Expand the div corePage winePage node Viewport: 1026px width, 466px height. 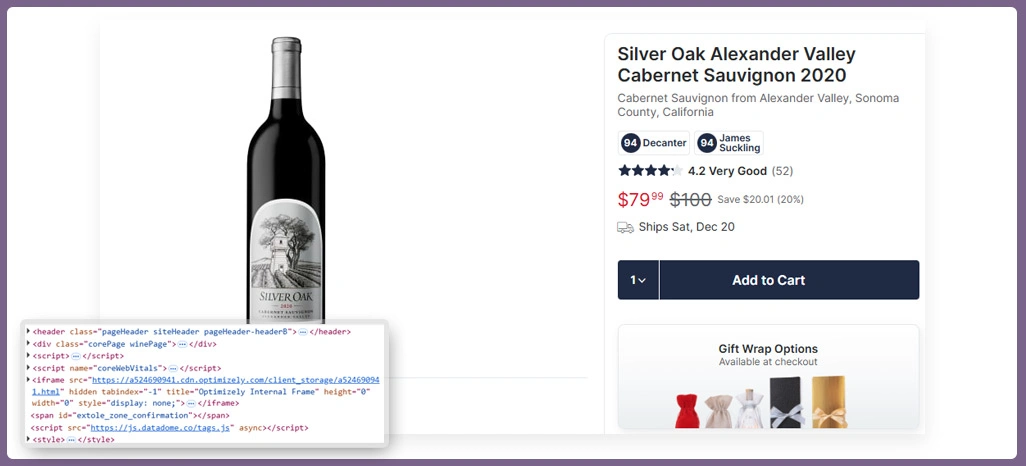click(x=28, y=344)
